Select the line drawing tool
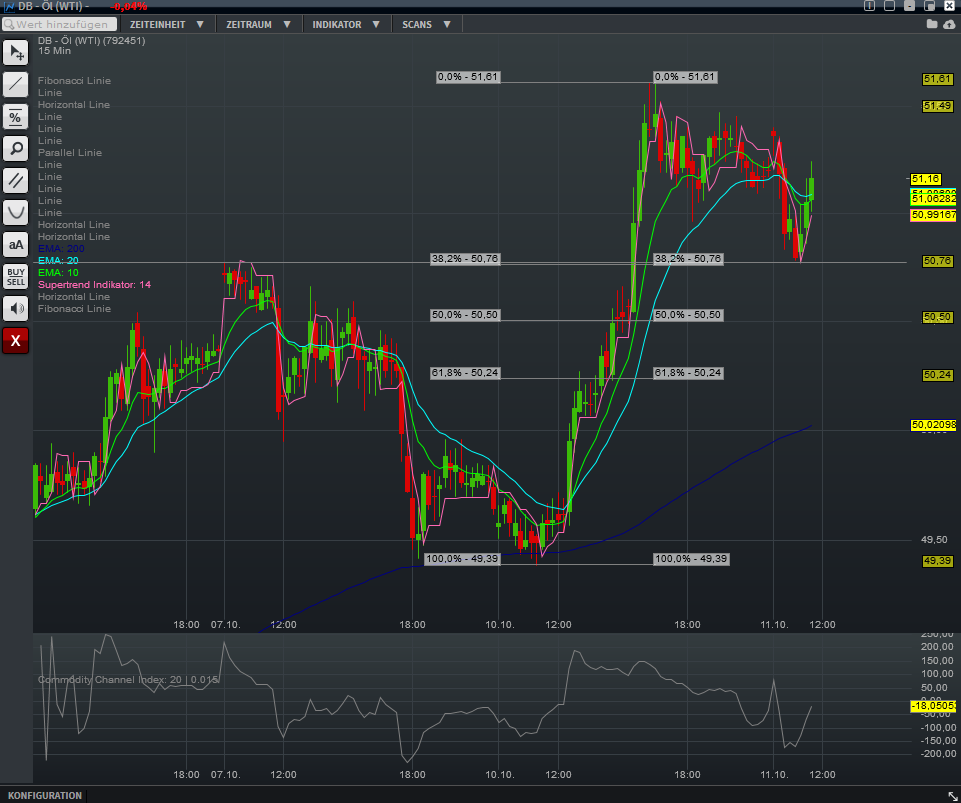The image size is (961, 803). (x=15, y=85)
